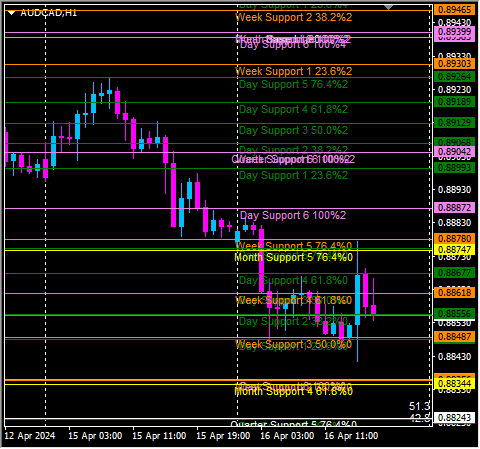Click the green 0.88556 price tag
The image size is (480, 449).
(x=454, y=314)
